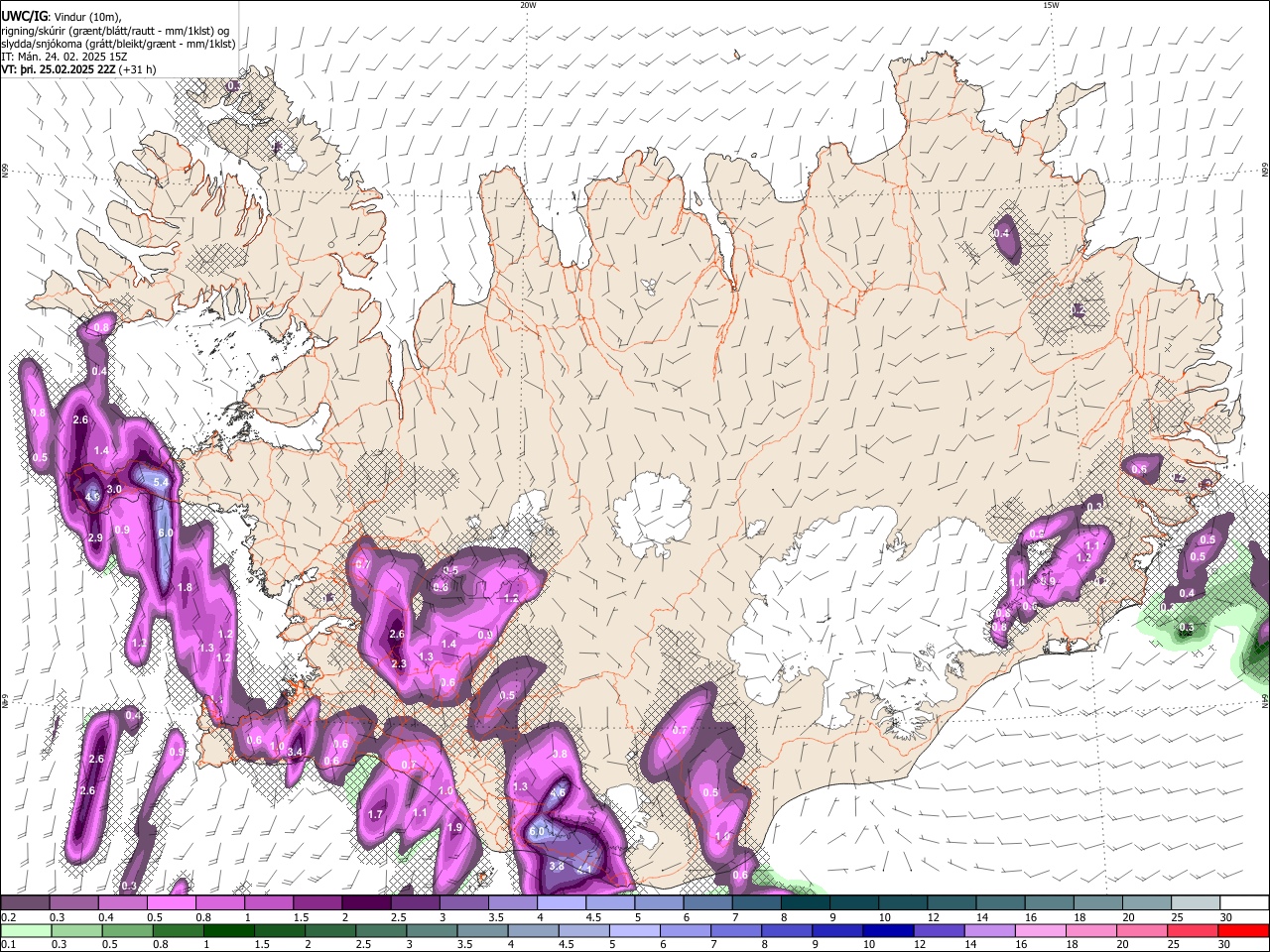Select the lower legend swatch labeled 0.8
The width and height of the screenshot is (1270, 952).
(x=178, y=930)
